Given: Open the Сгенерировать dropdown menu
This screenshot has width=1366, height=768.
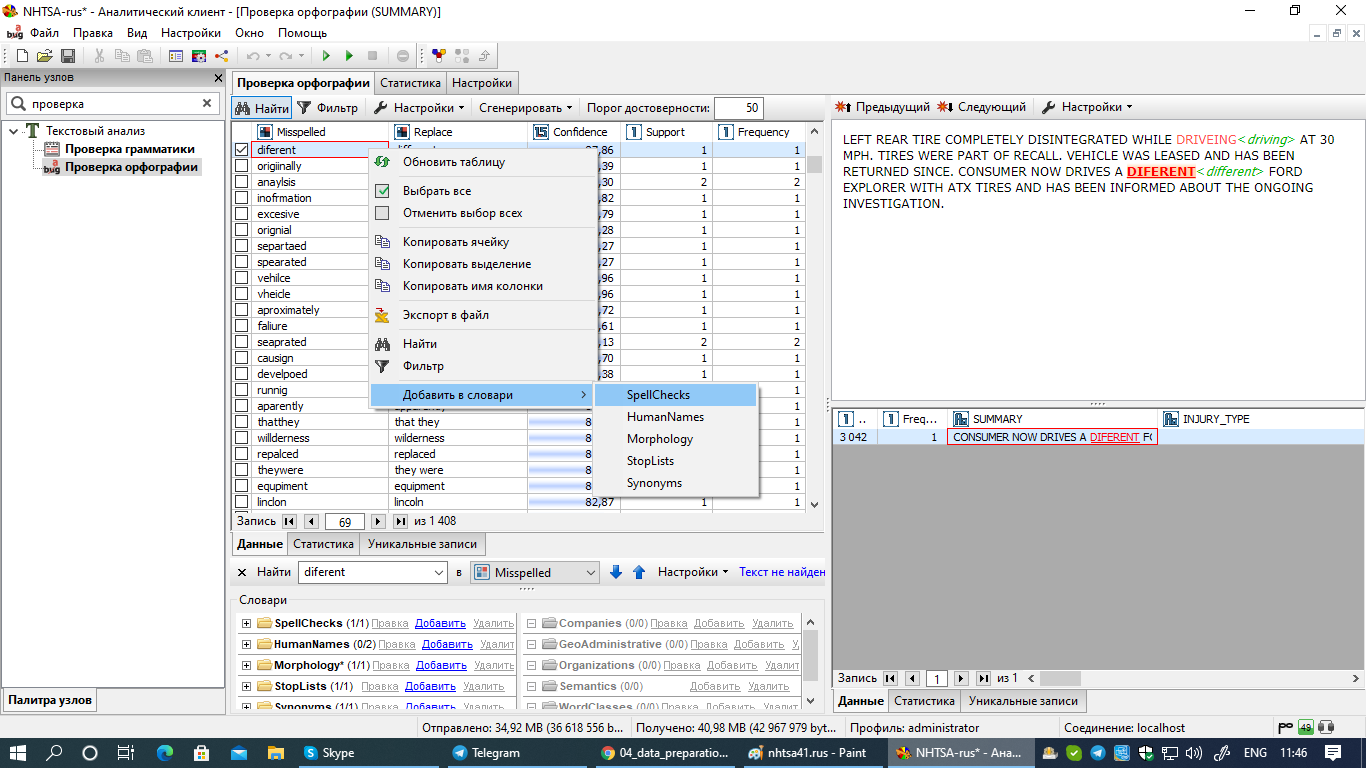Looking at the screenshot, I should pyautogui.click(x=525, y=108).
